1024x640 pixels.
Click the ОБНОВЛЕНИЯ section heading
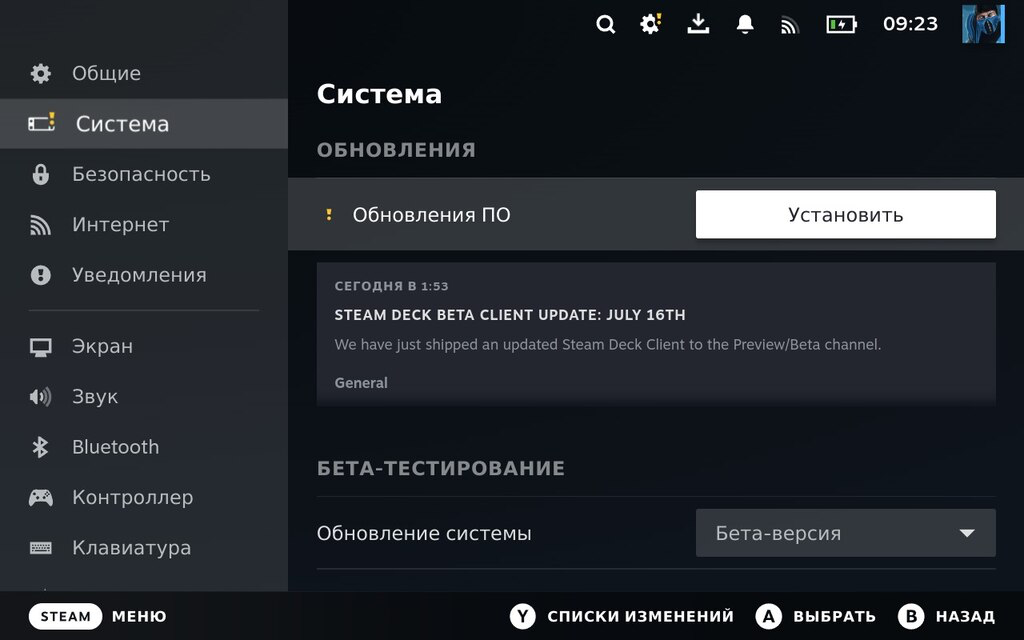click(396, 150)
